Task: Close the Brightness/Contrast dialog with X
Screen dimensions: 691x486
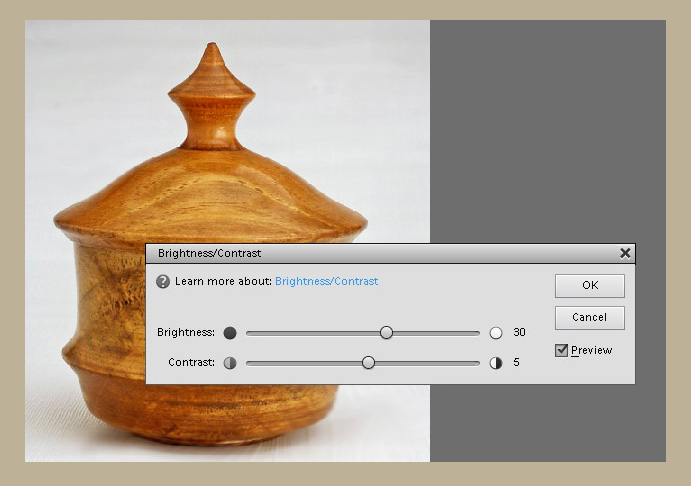Action: (x=625, y=254)
